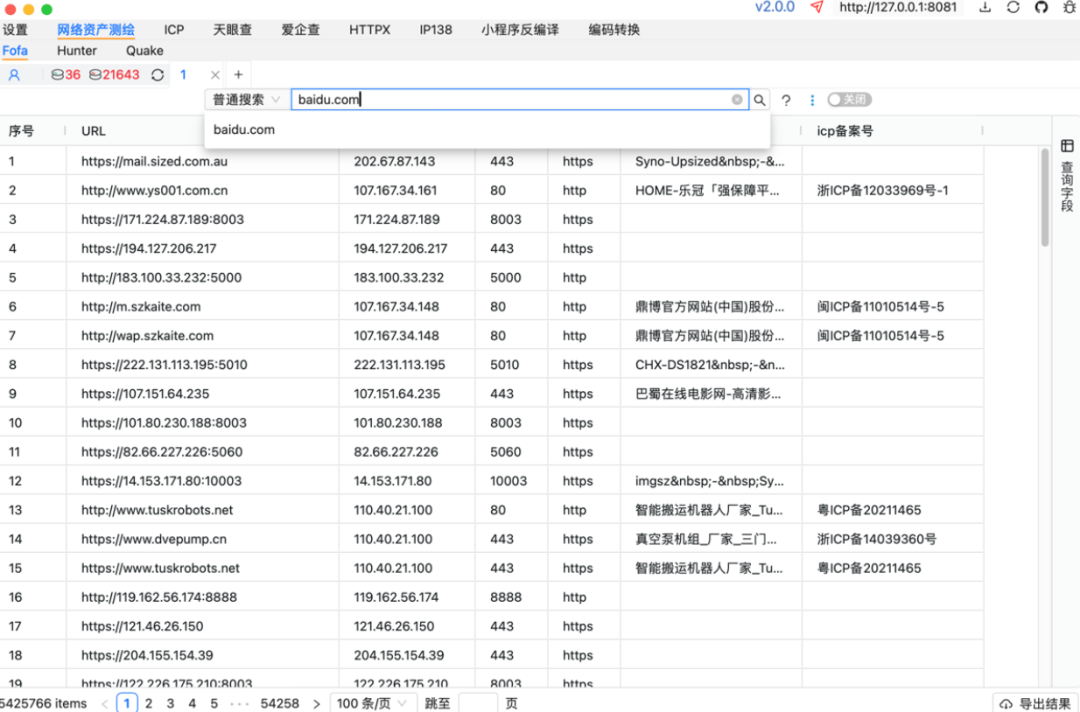The height and width of the screenshot is (712, 1080).
Task: Click the refresh icon next to the 21643 counter
Action: click(x=157, y=74)
